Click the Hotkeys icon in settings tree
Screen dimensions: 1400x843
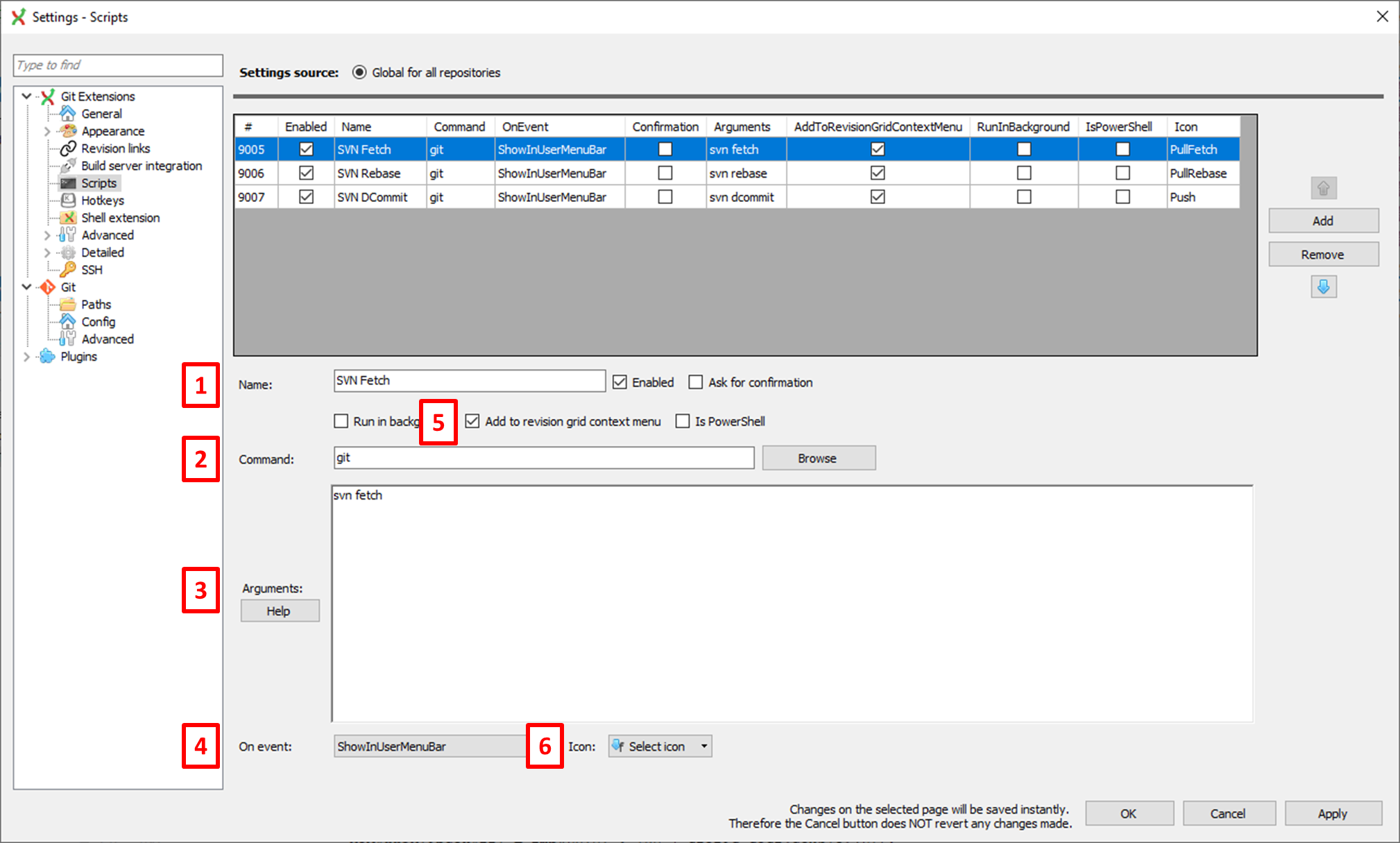[68, 201]
